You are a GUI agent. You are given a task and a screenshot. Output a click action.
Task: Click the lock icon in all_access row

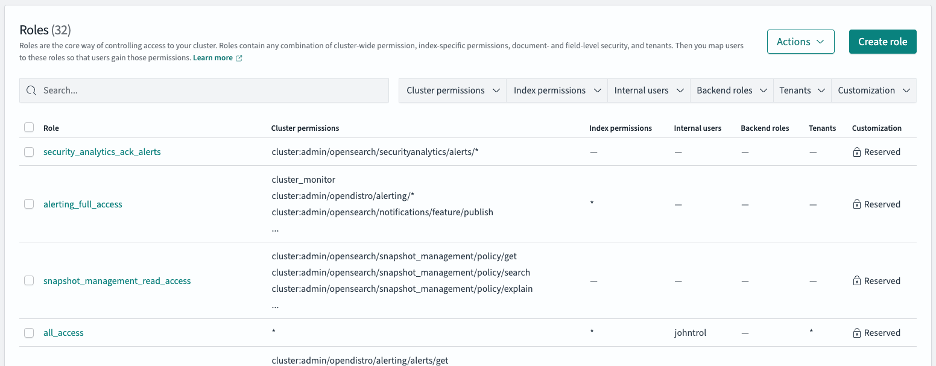coord(857,333)
